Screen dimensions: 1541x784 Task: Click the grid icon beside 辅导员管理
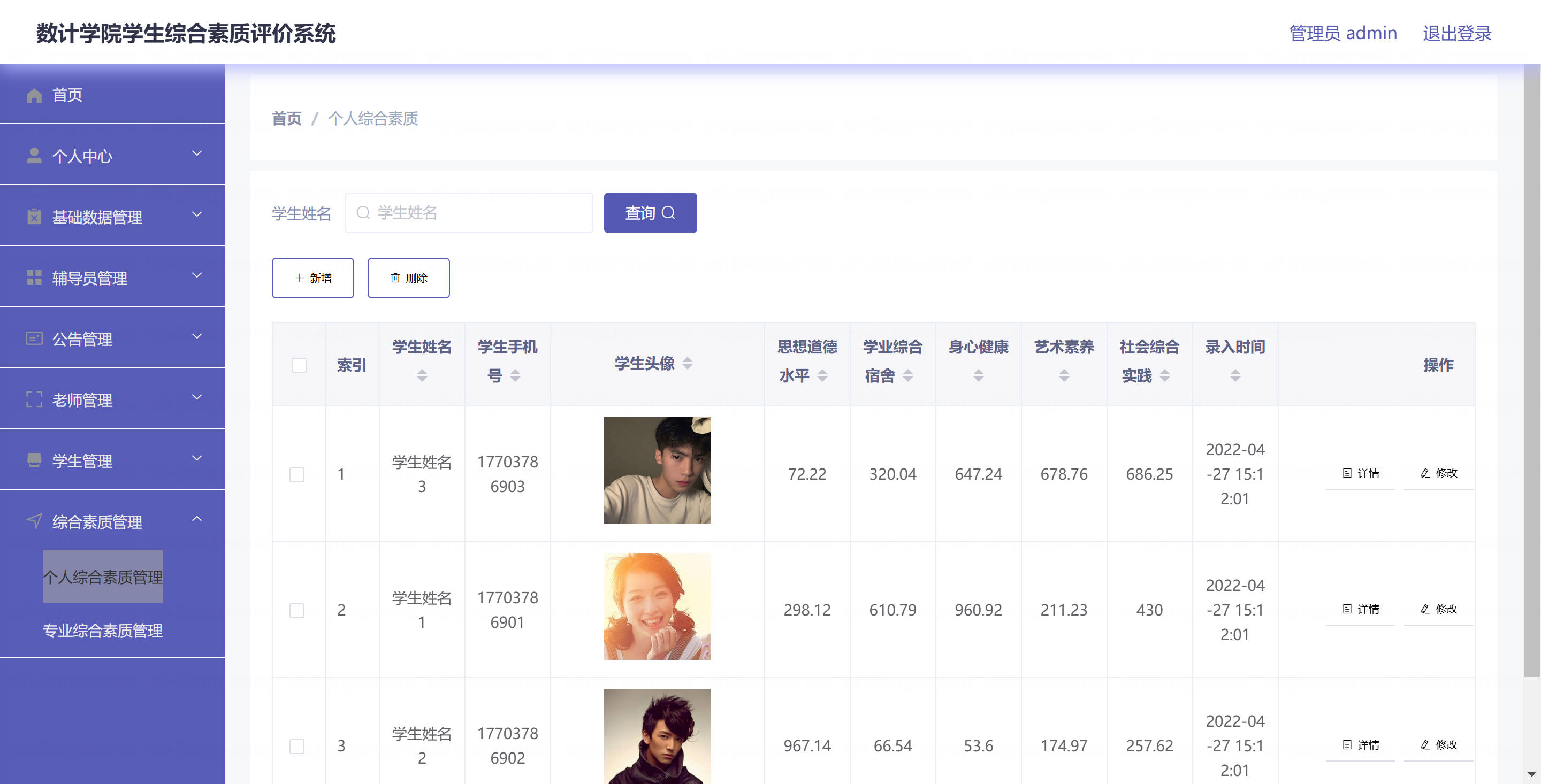coord(34,278)
